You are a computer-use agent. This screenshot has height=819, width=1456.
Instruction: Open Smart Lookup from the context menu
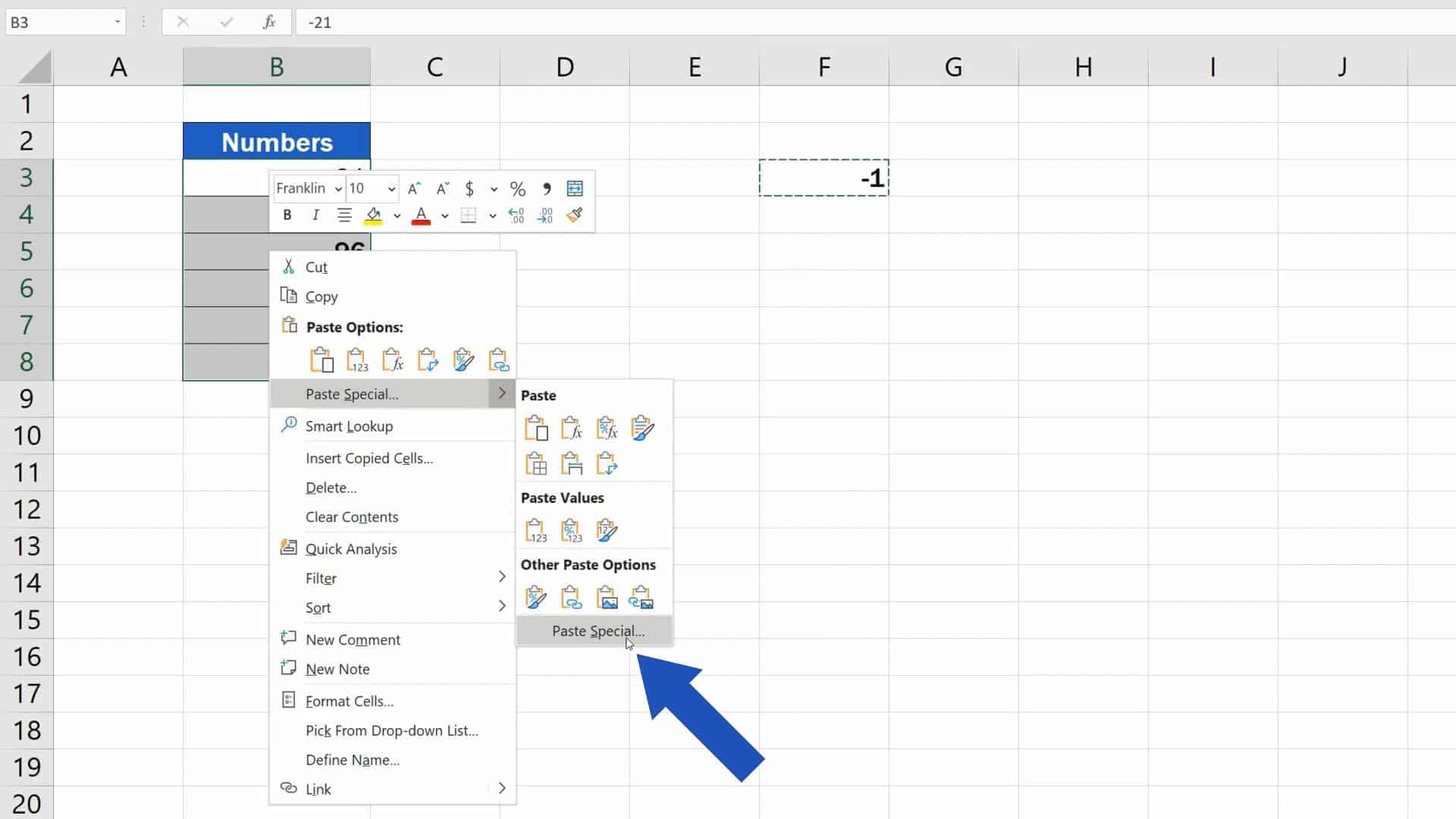pyautogui.click(x=393, y=426)
